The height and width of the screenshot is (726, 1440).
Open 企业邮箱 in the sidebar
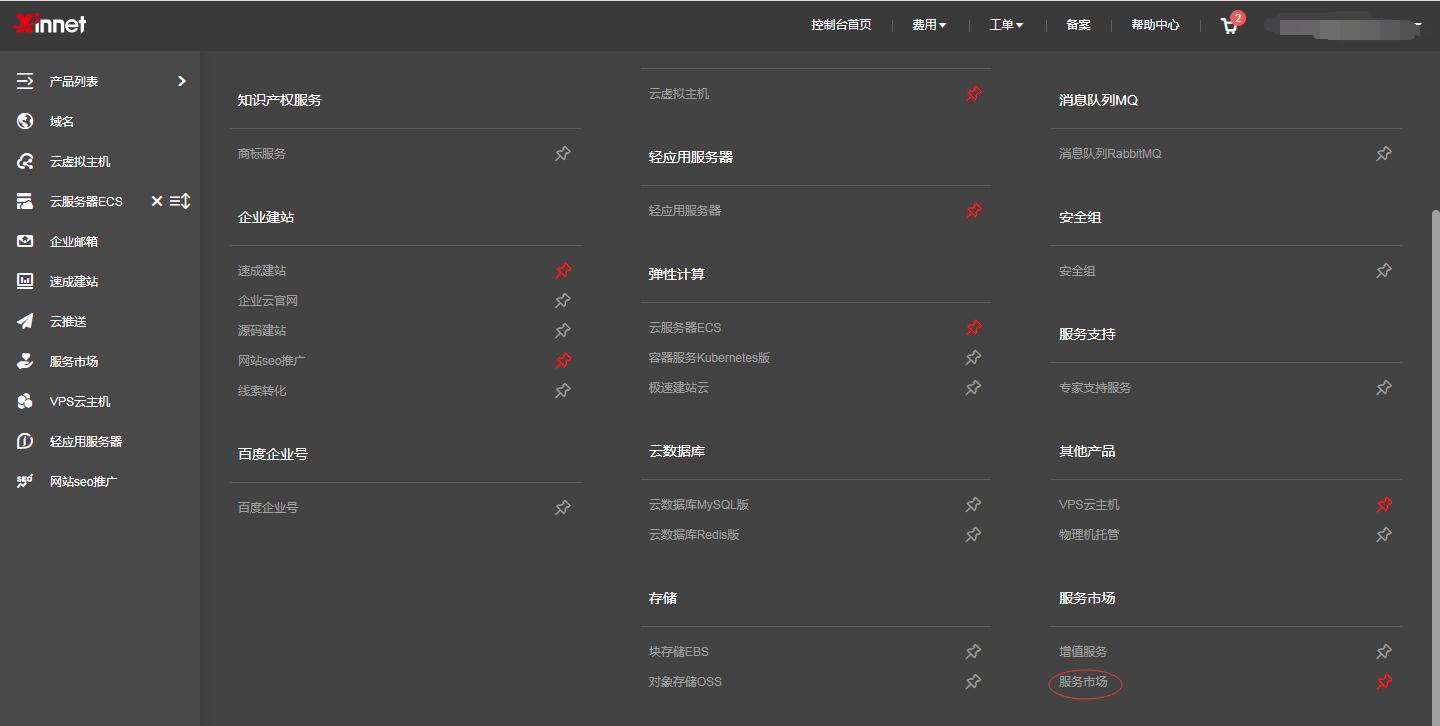point(74,241)
